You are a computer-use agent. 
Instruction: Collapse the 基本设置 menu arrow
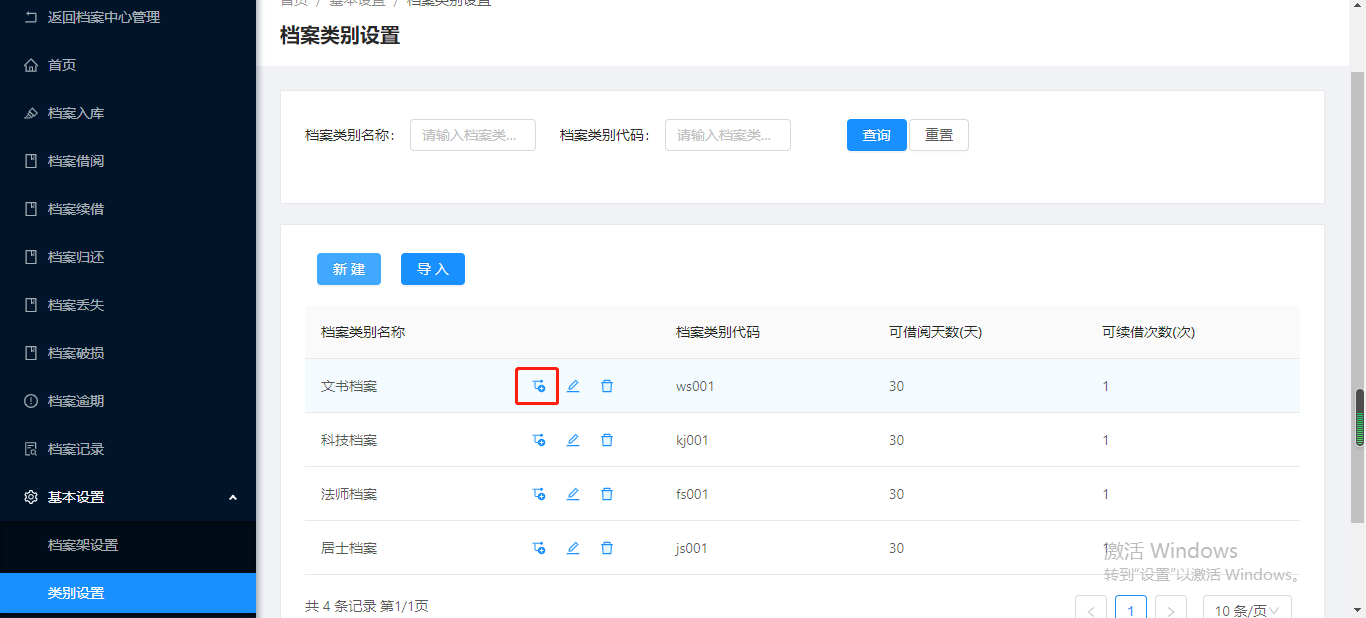pyautogui.click(x=233, y=497)
